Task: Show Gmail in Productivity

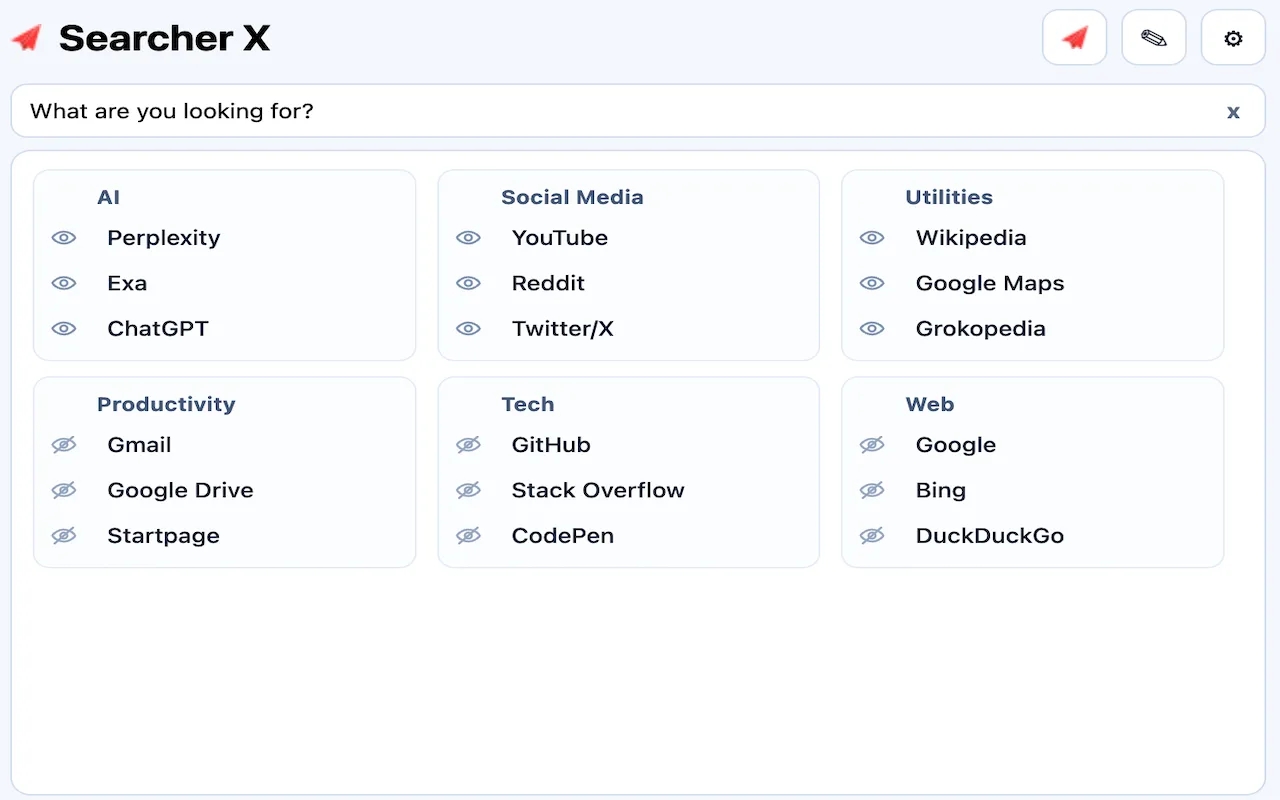Action: click(x=64, y=445)
